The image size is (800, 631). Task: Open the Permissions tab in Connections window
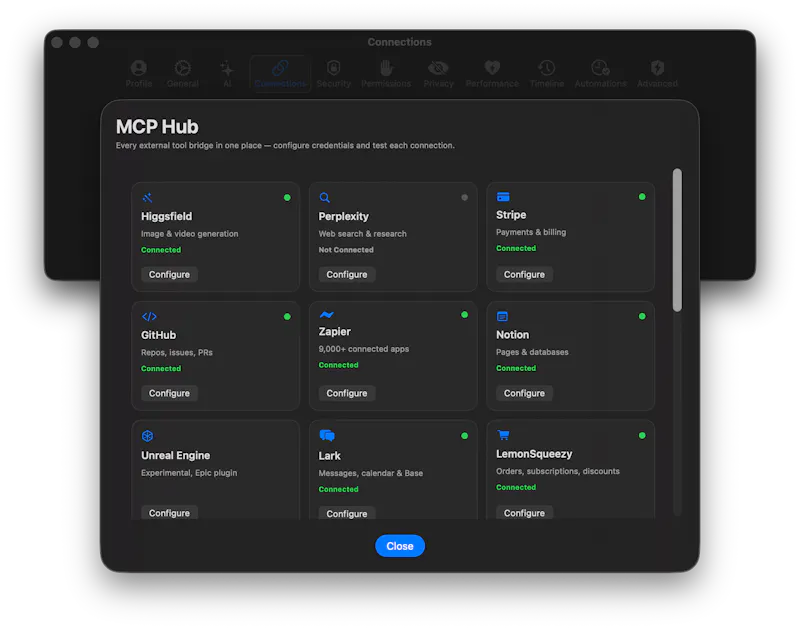[386, 74]
